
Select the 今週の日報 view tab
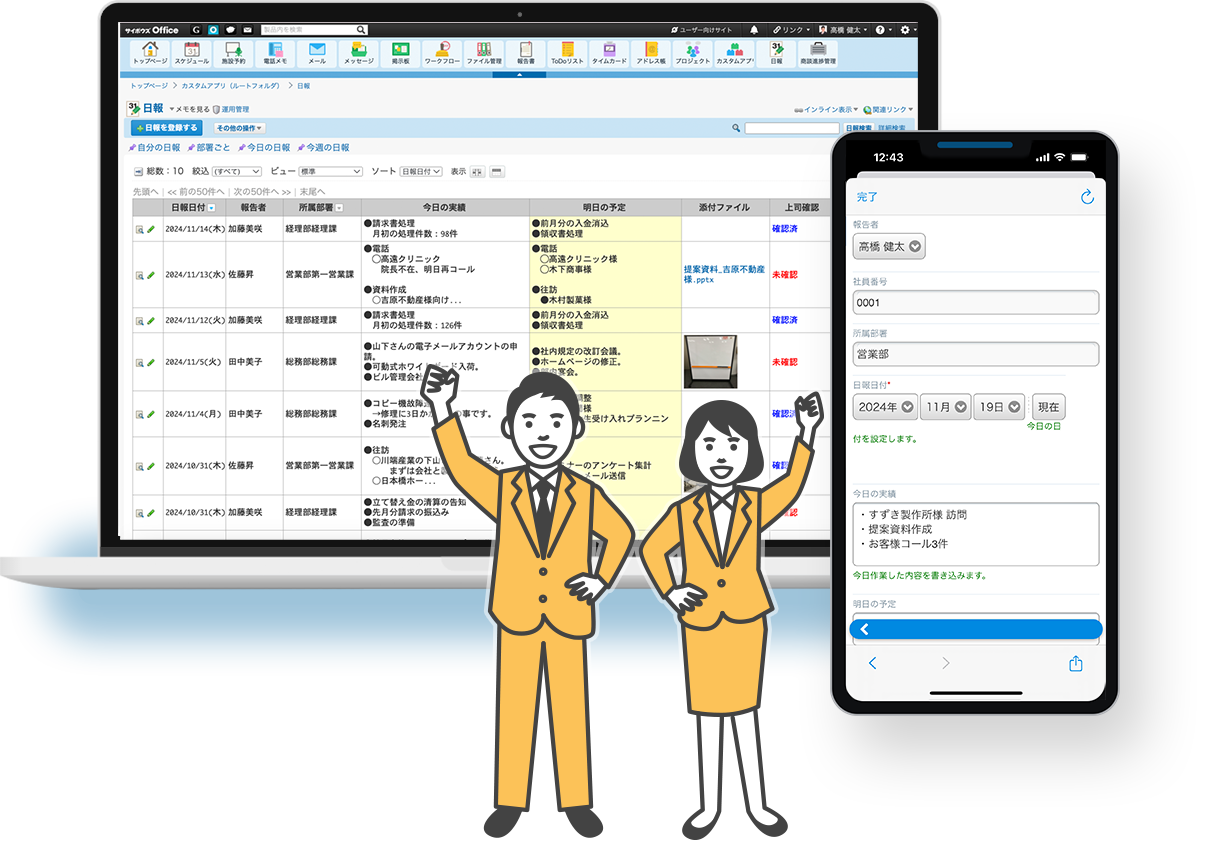(x=323, y=148)
